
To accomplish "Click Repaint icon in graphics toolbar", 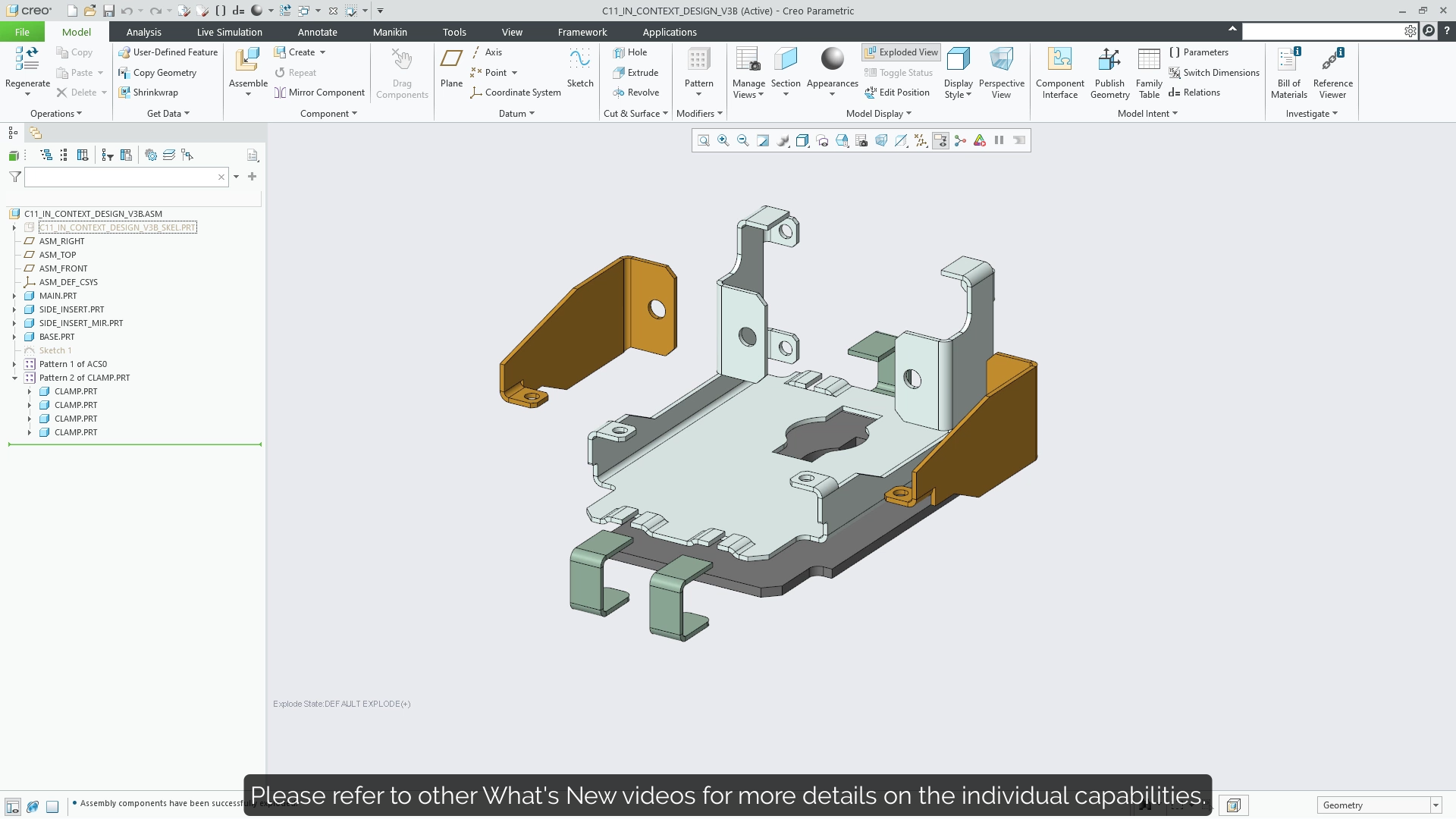I will pyautogui.click(x=763, y=140).
